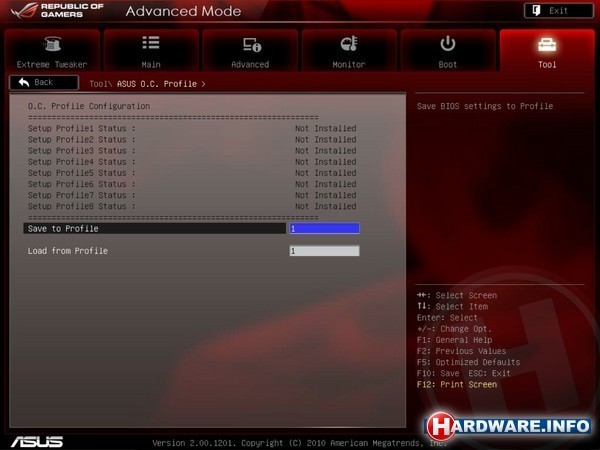Click the Back arrow icon
600x450 pixels.
24,82
